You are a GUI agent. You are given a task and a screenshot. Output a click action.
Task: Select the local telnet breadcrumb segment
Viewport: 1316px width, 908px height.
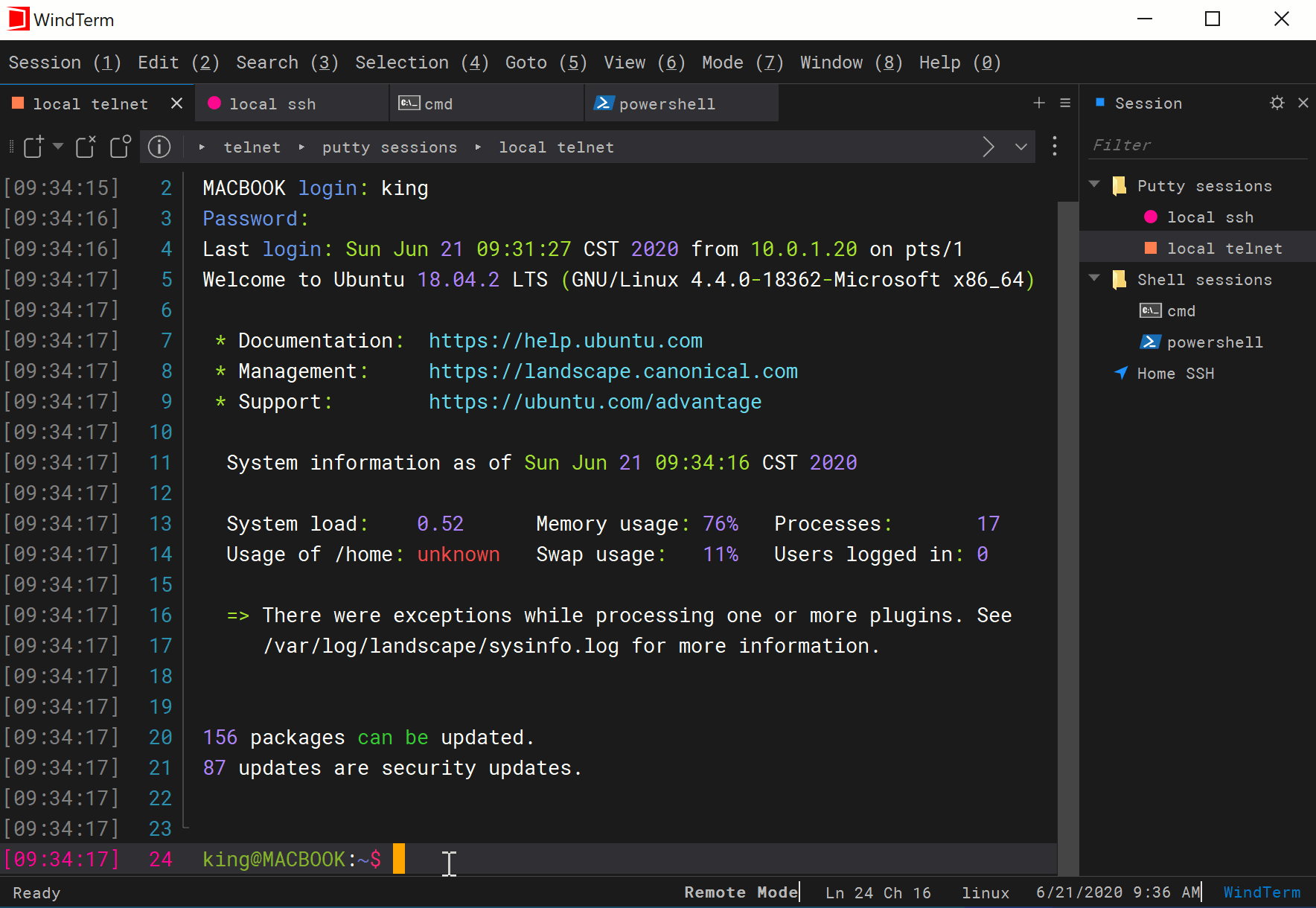(556, 147)
